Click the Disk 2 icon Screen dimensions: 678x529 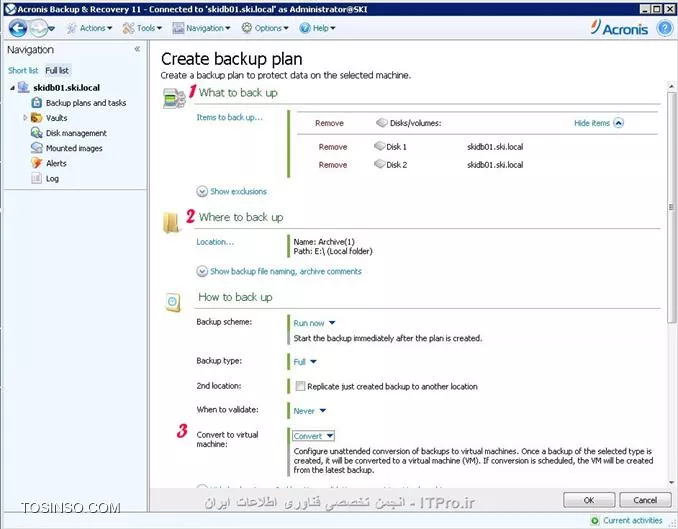pos(379,164)
